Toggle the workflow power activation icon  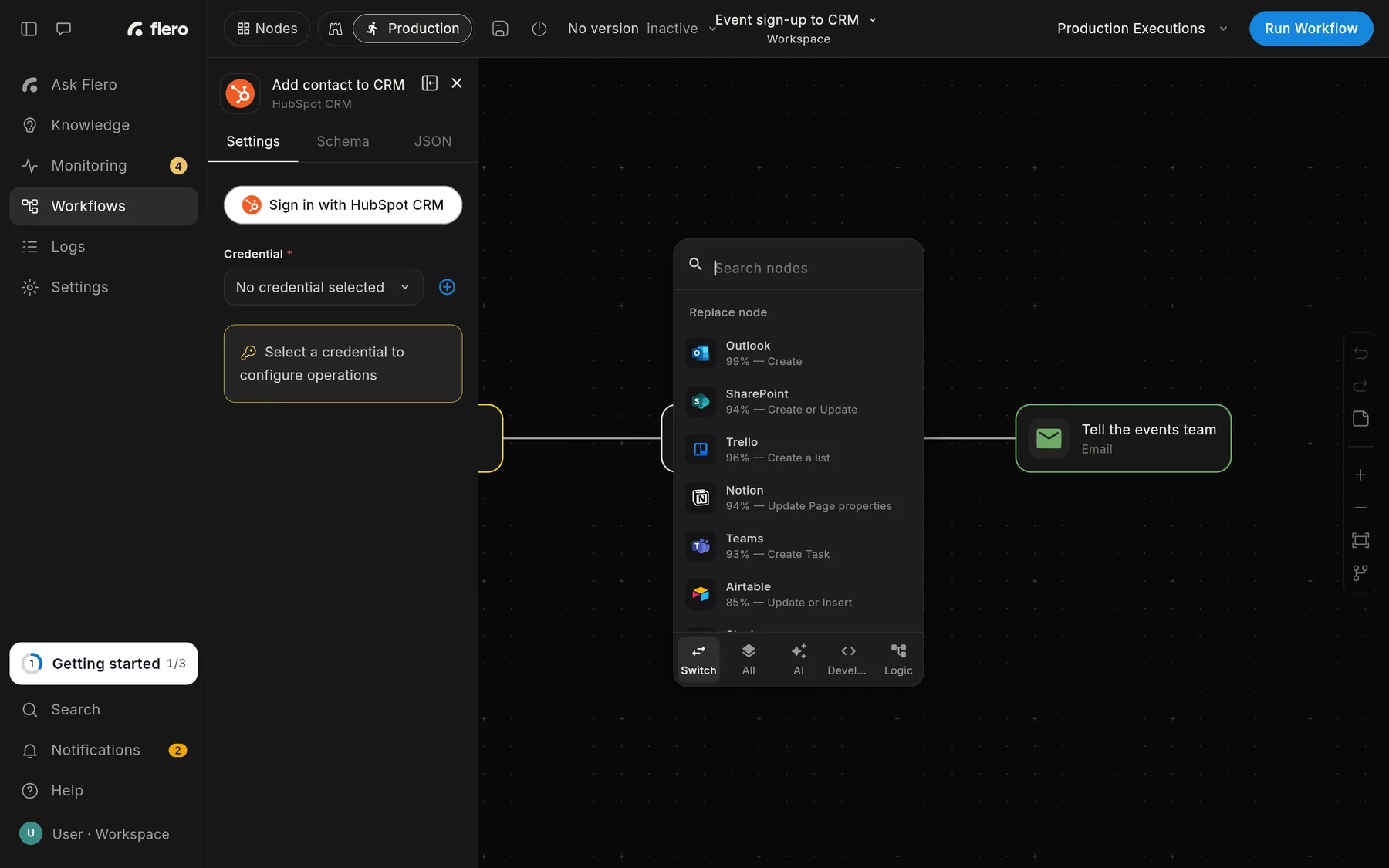539,29
